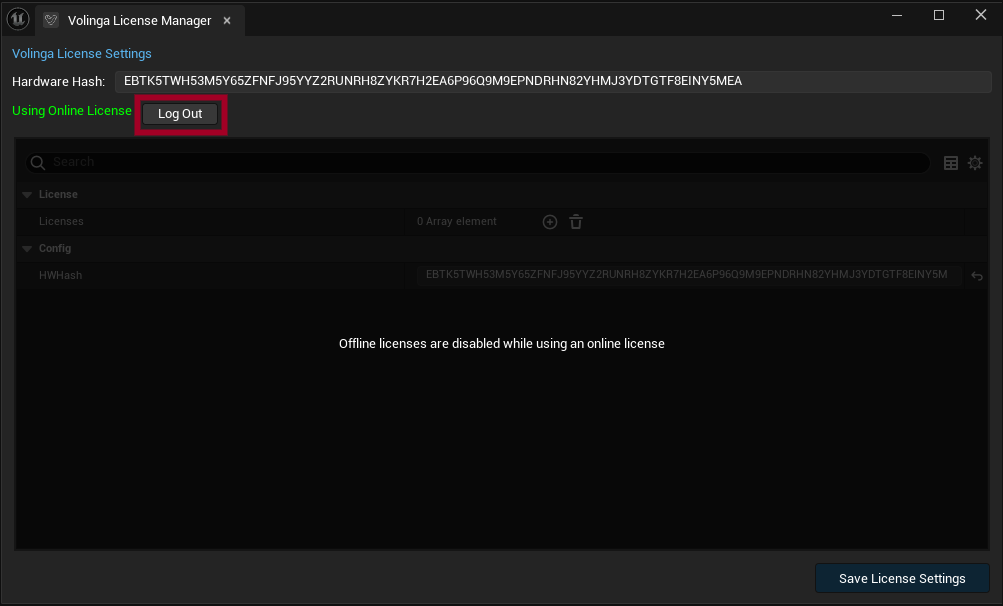Add an element to the Licenses array

coord(550,222)
